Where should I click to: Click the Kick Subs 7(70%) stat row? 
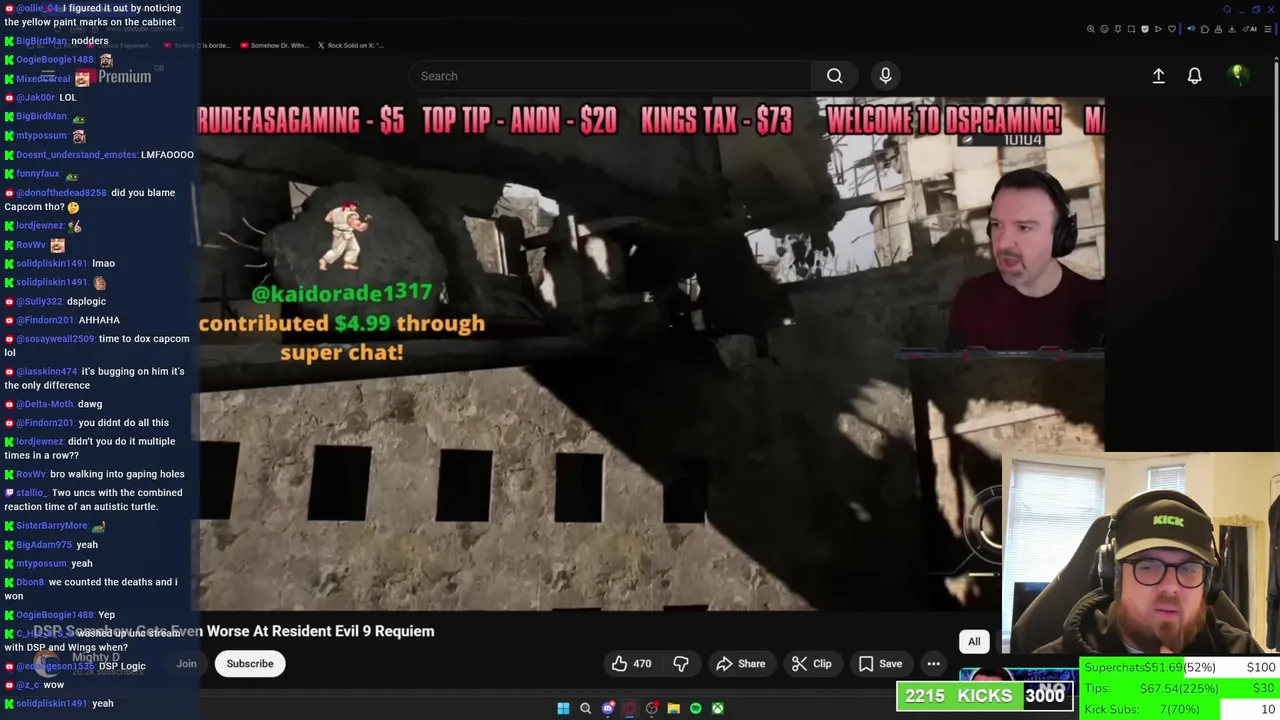(1180, 709)
